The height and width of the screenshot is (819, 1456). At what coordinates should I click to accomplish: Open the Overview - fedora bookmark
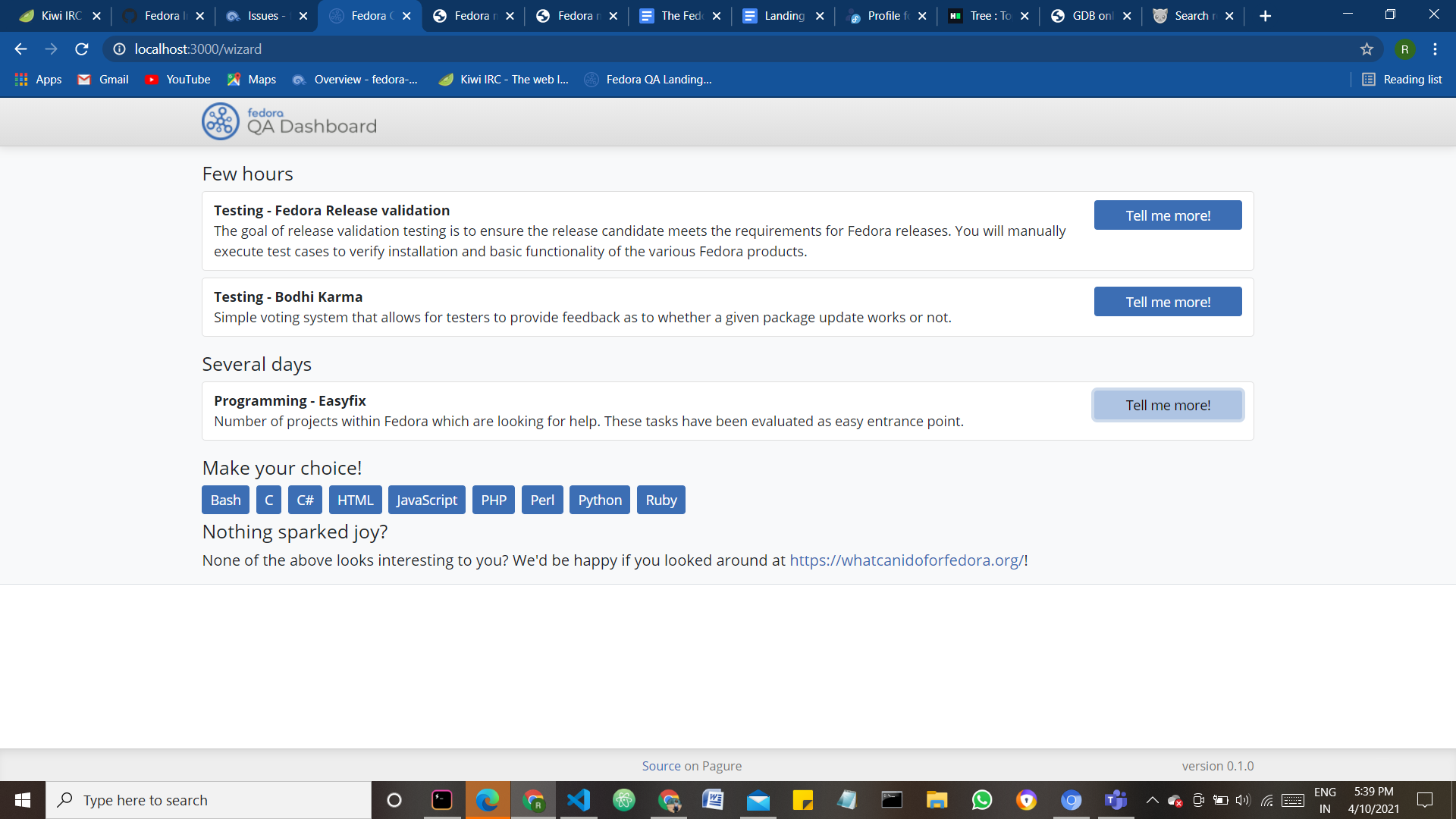(355, 80)
